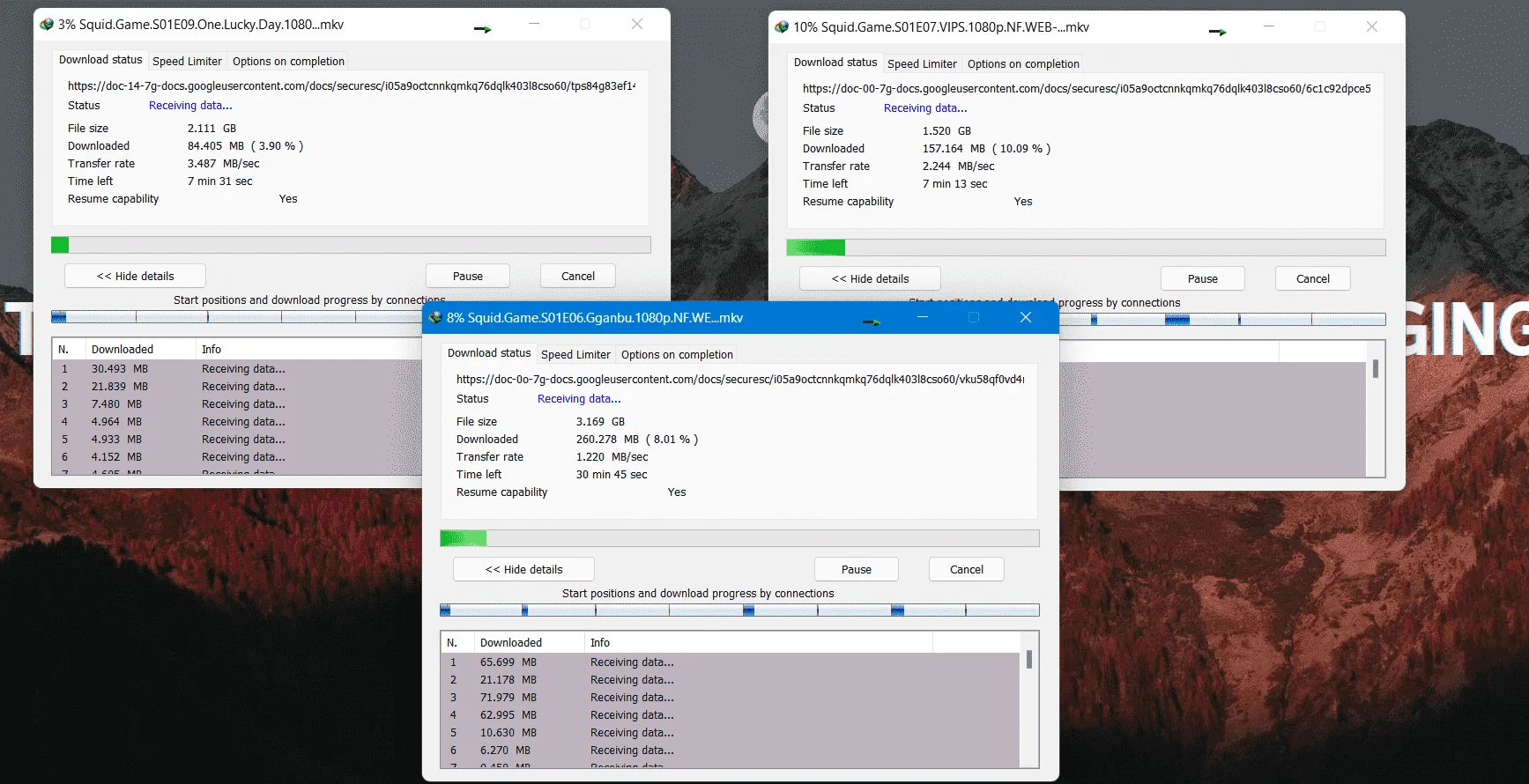Image resolution: width=1529 pixels, height=784 pixels.
Task: Close the S01E06 Gganbu download window
Action: pyautogui.click(x=1026, y=317)
